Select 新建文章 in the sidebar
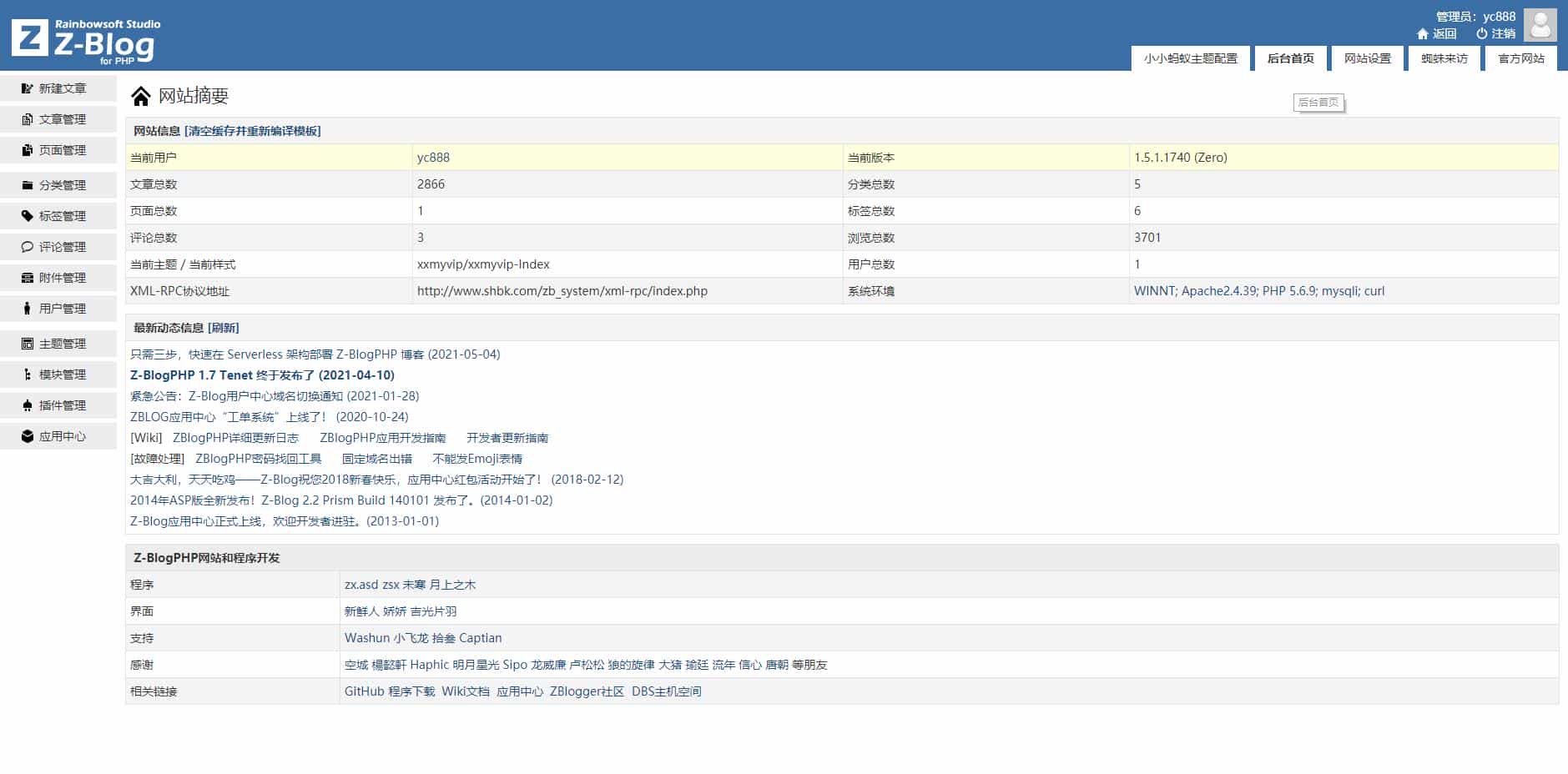 58,88
